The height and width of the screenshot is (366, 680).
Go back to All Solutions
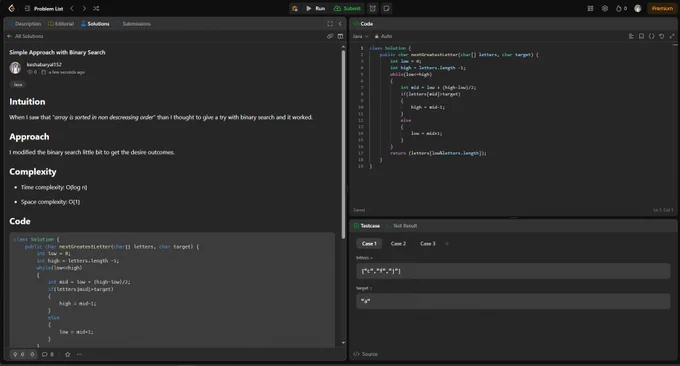pos(25,36)
